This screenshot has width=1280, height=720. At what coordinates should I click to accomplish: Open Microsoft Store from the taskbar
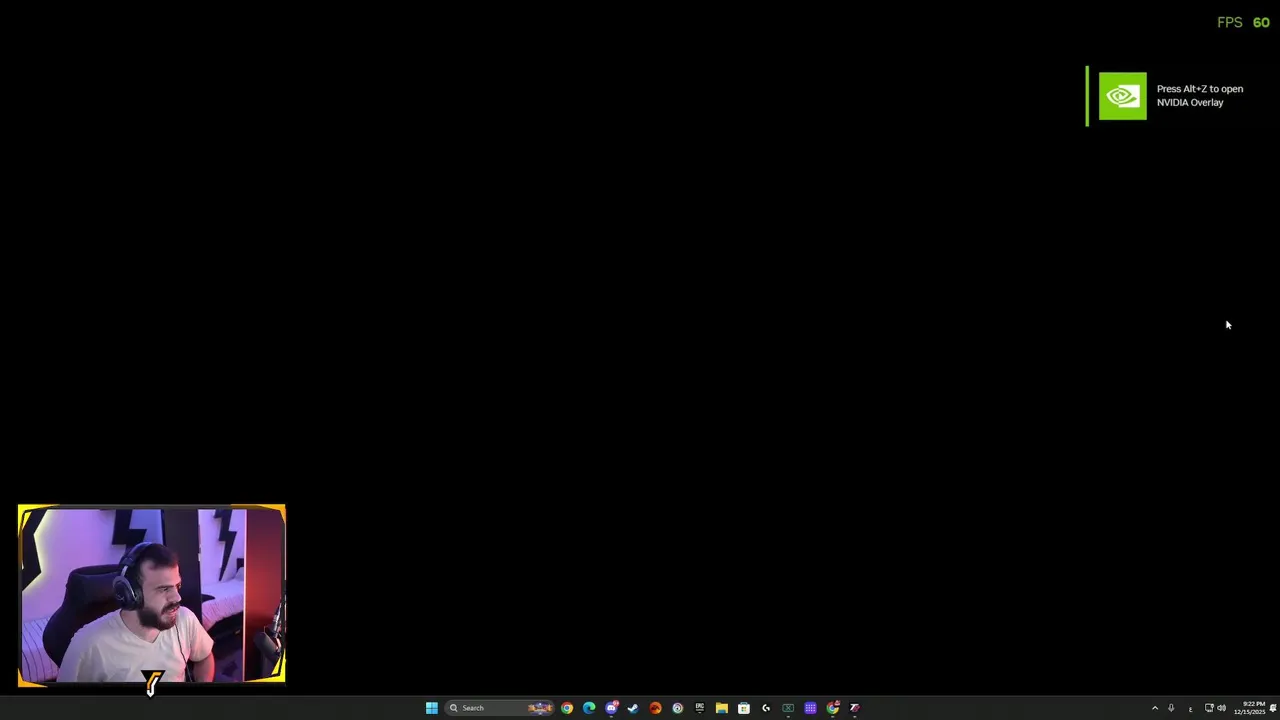[744, 708]
